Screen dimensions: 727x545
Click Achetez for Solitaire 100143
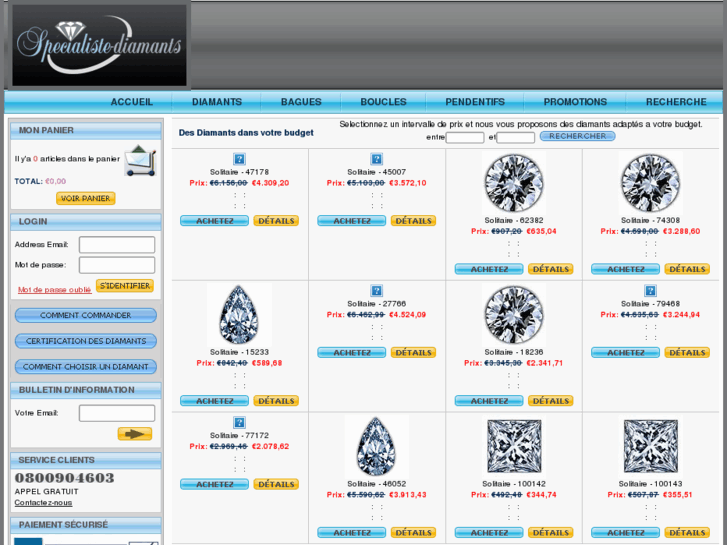625,532
